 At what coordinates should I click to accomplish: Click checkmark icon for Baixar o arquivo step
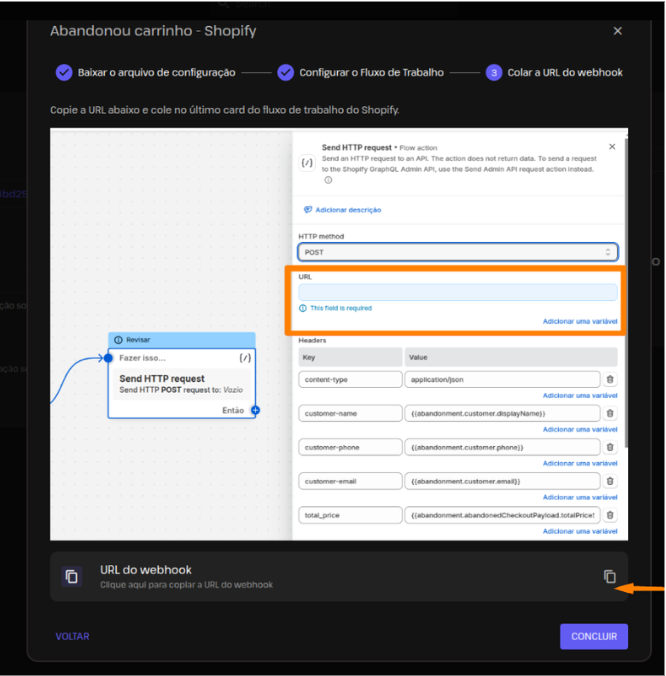click(x=64, y=72)
